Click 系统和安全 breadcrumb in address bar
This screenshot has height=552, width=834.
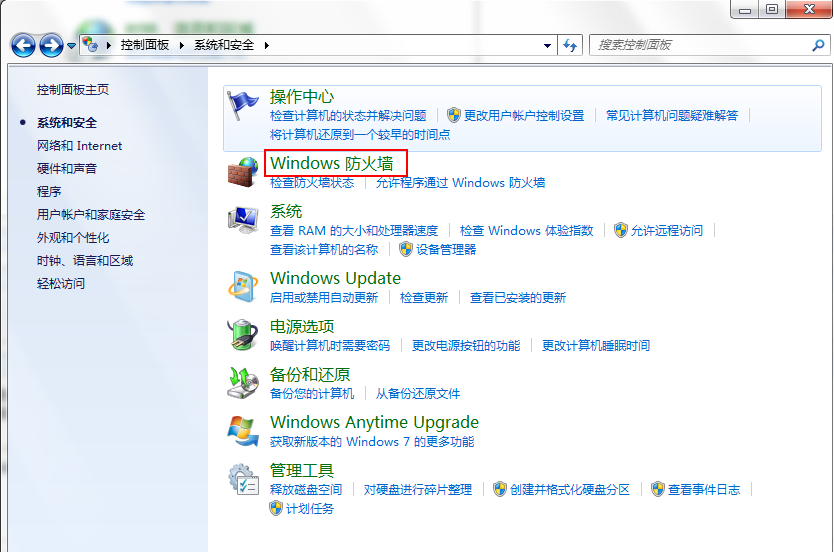point(224,45)
